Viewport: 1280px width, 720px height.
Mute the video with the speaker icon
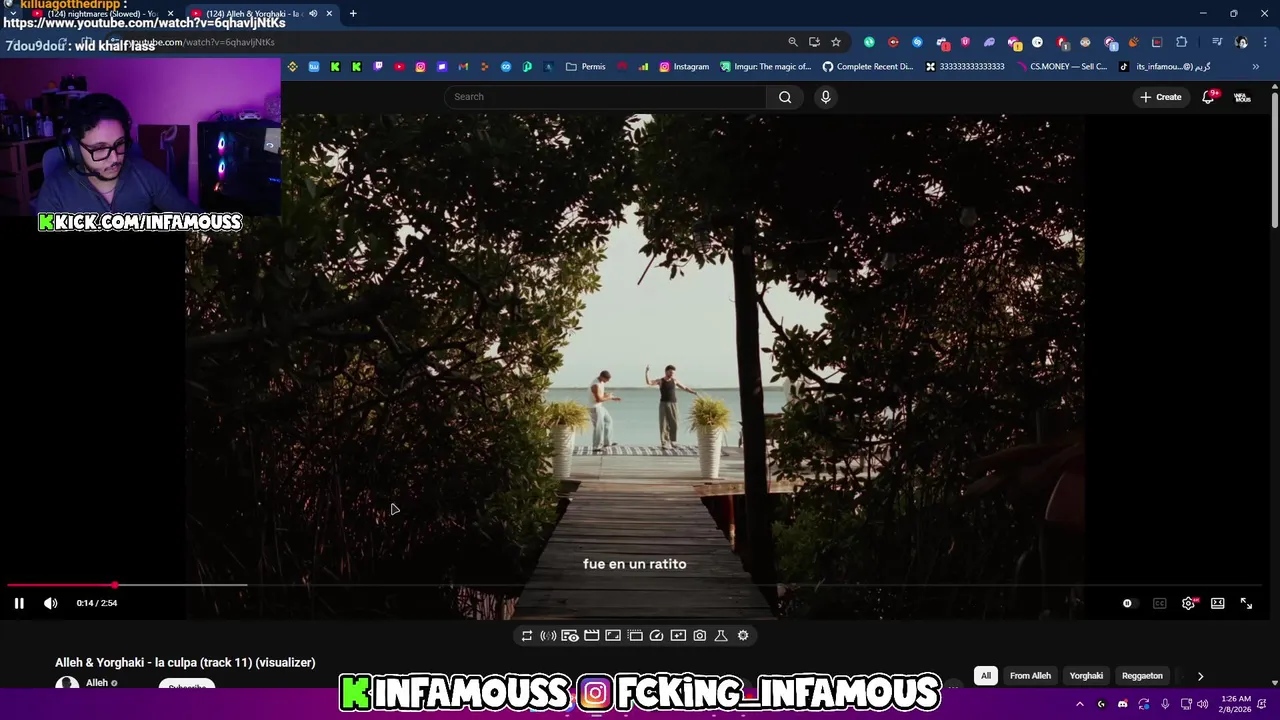[51, 603]
